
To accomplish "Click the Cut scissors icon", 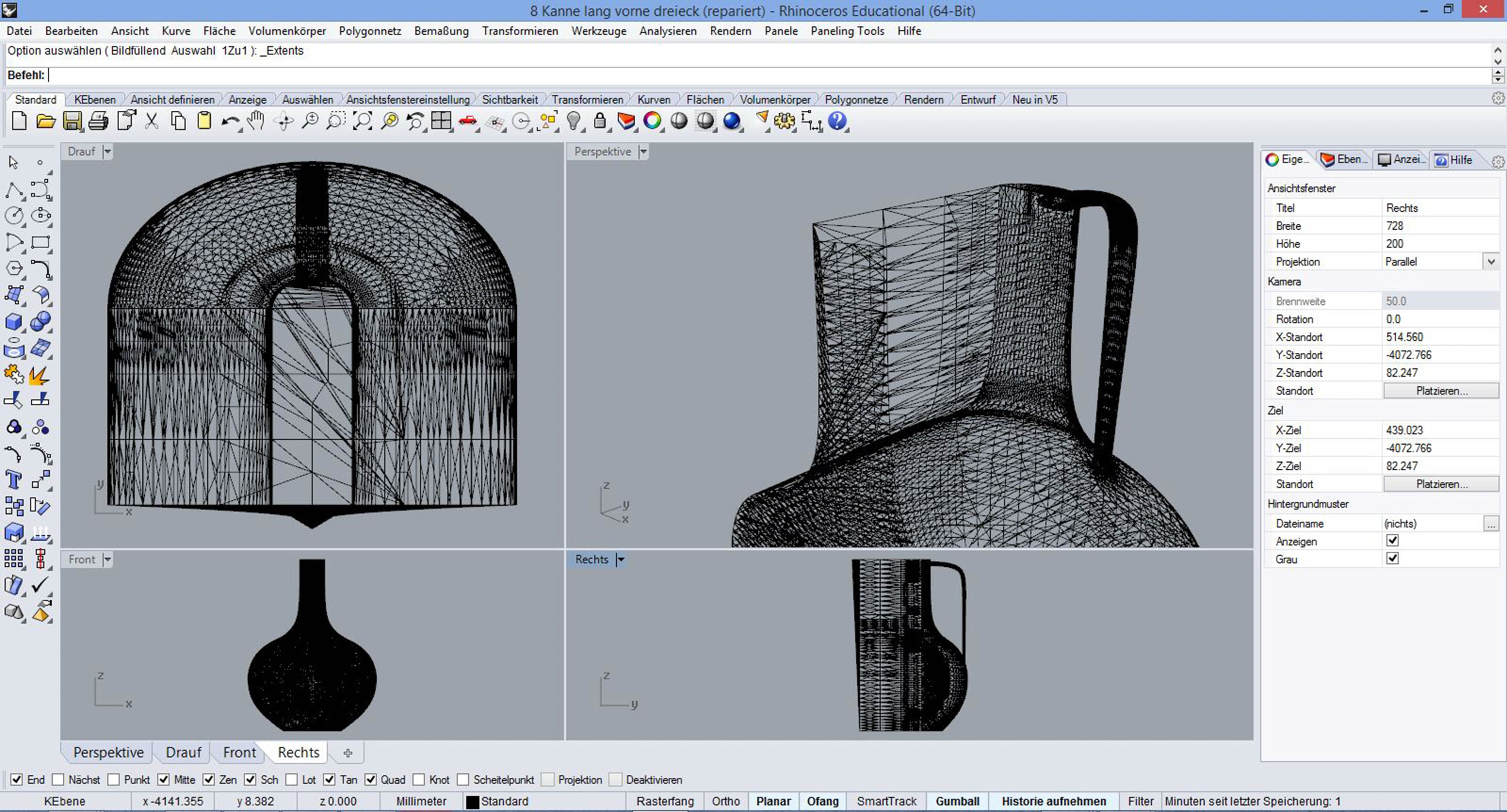I will [152, 121].
